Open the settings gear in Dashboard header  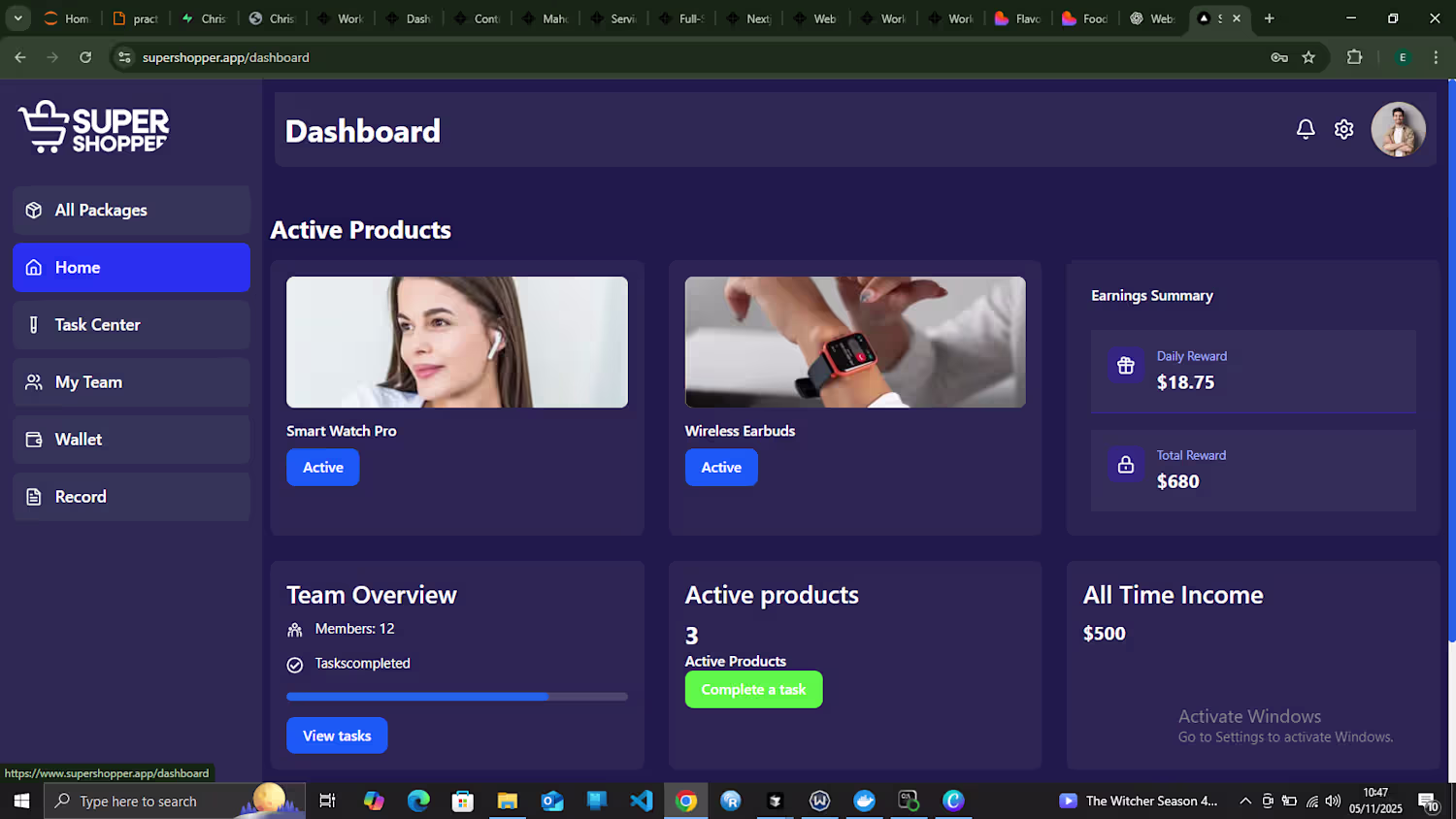pos(1343,129)
